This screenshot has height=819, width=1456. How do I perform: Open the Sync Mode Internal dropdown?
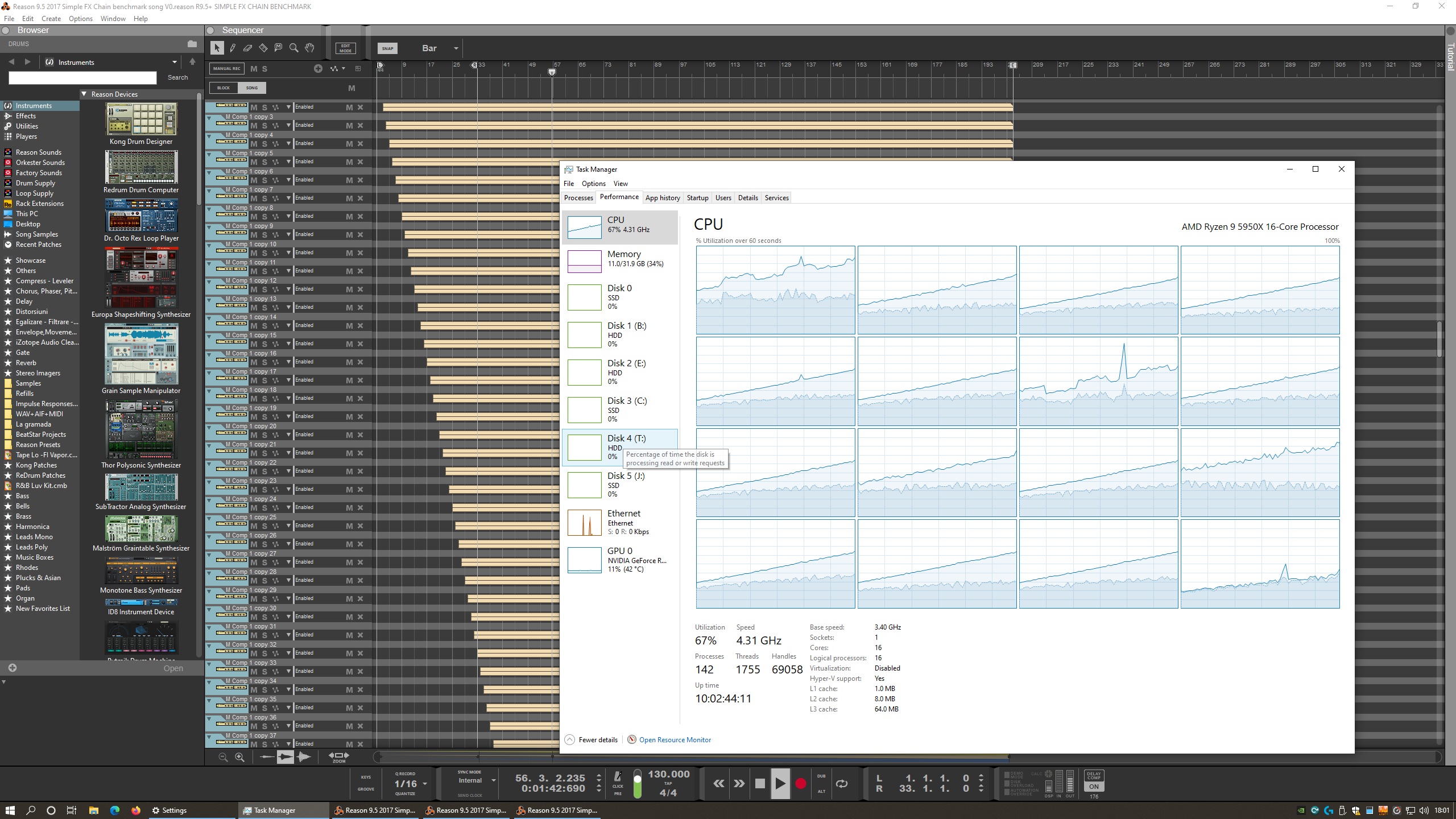coord(494,780)
